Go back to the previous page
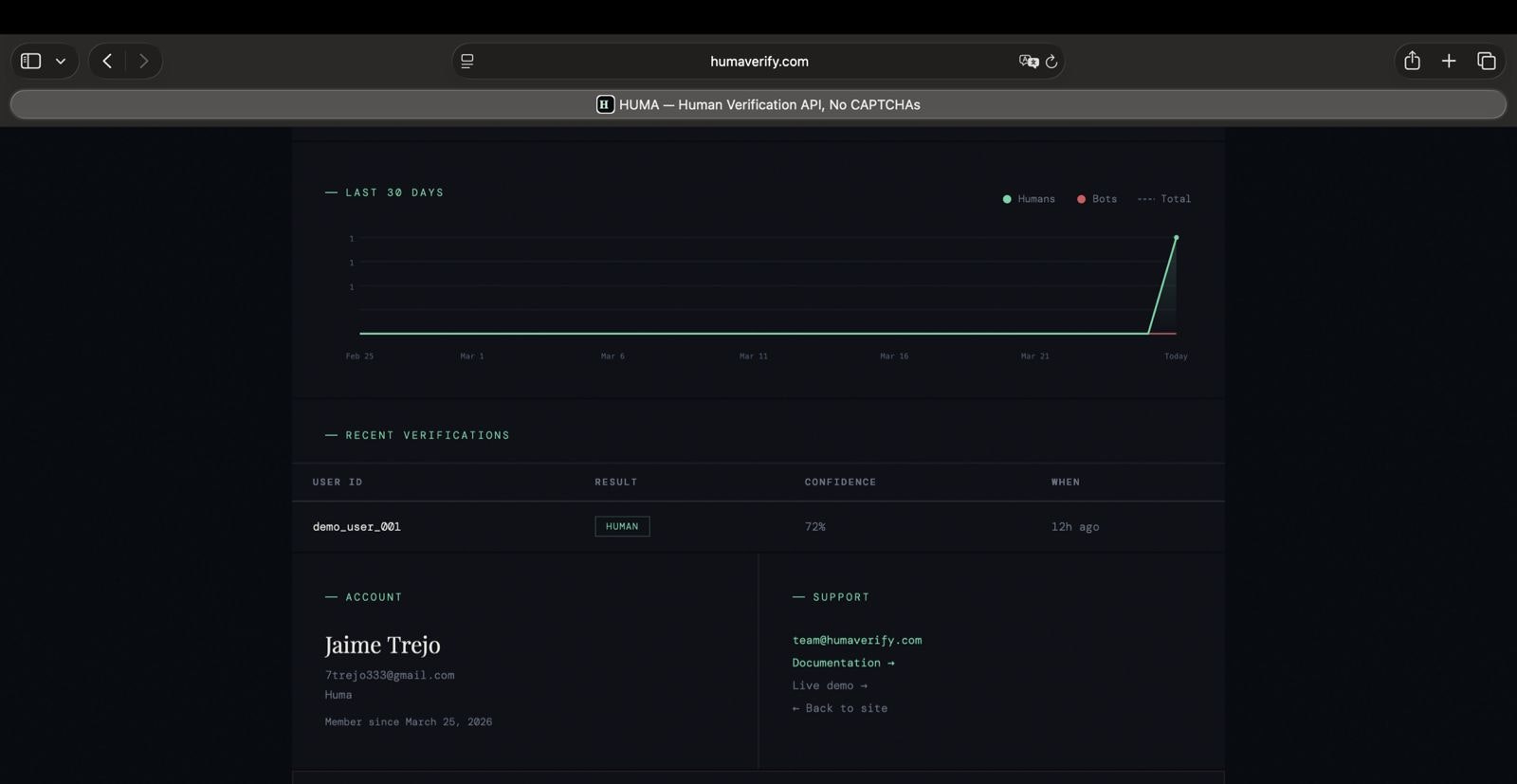Viewport: 1517px width, 784px height. [x=107, y=61]
